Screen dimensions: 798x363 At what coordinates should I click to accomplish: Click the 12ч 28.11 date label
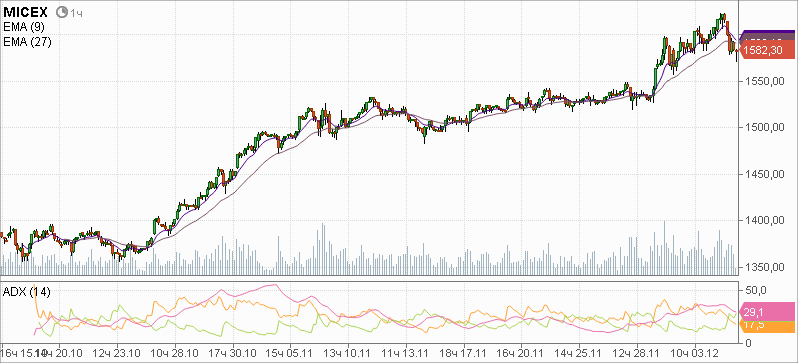635,352
